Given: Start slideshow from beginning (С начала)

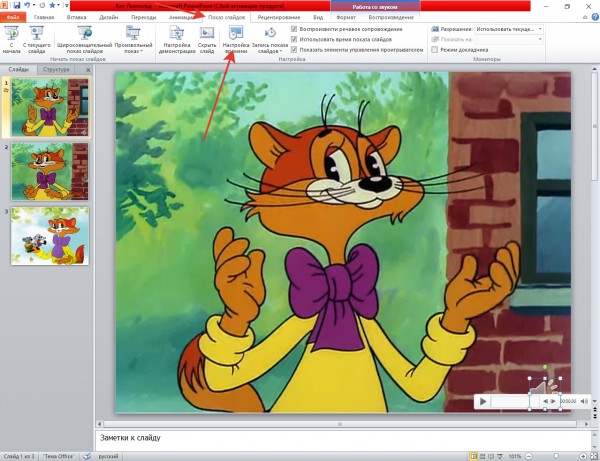Looking at the screenshot, I should tap(11, 40).
